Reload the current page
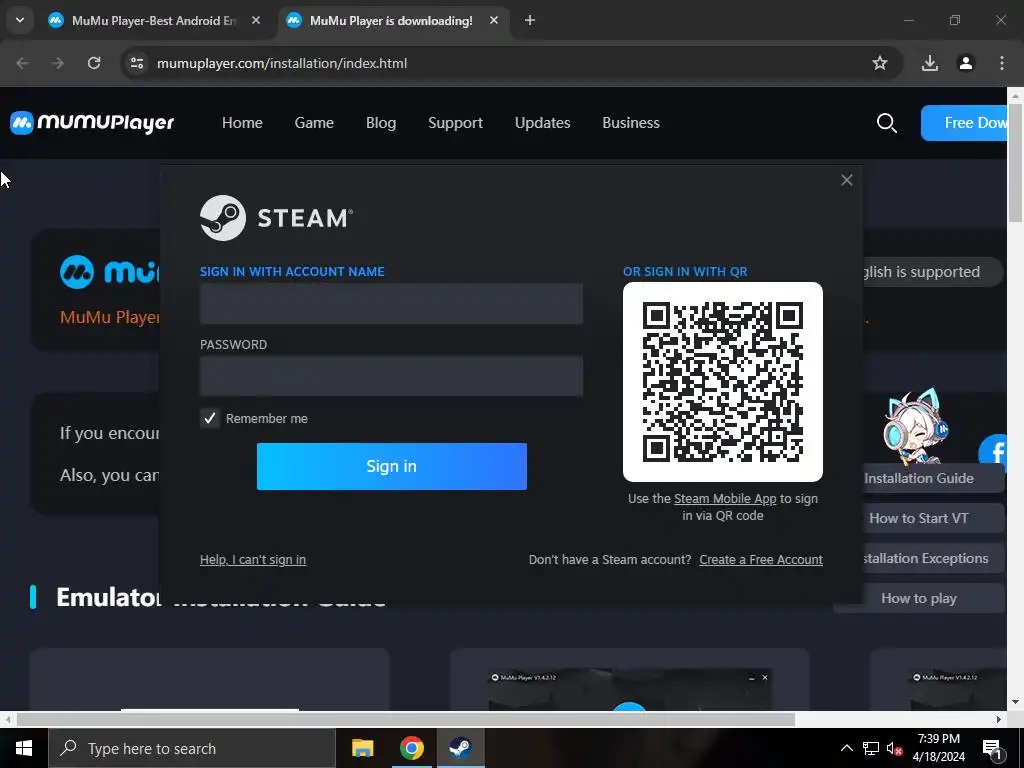1024x768 pixels. 94,63
